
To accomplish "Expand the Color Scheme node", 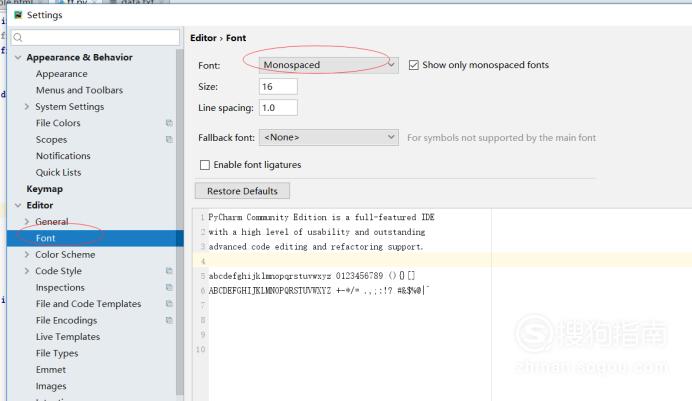I will 27,255.
